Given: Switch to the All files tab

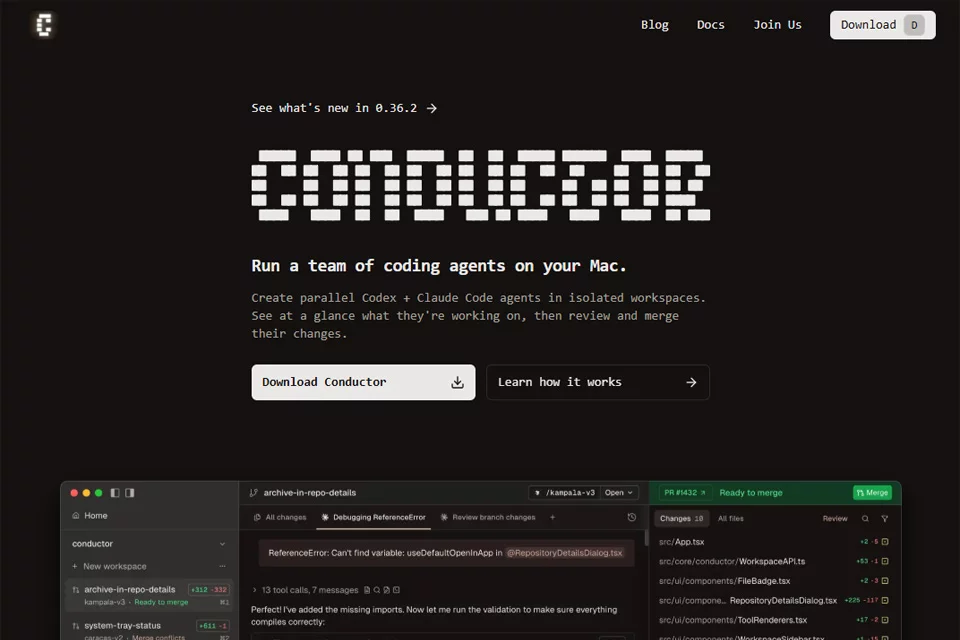Looking at the screenshot, I should coord(730,519).
